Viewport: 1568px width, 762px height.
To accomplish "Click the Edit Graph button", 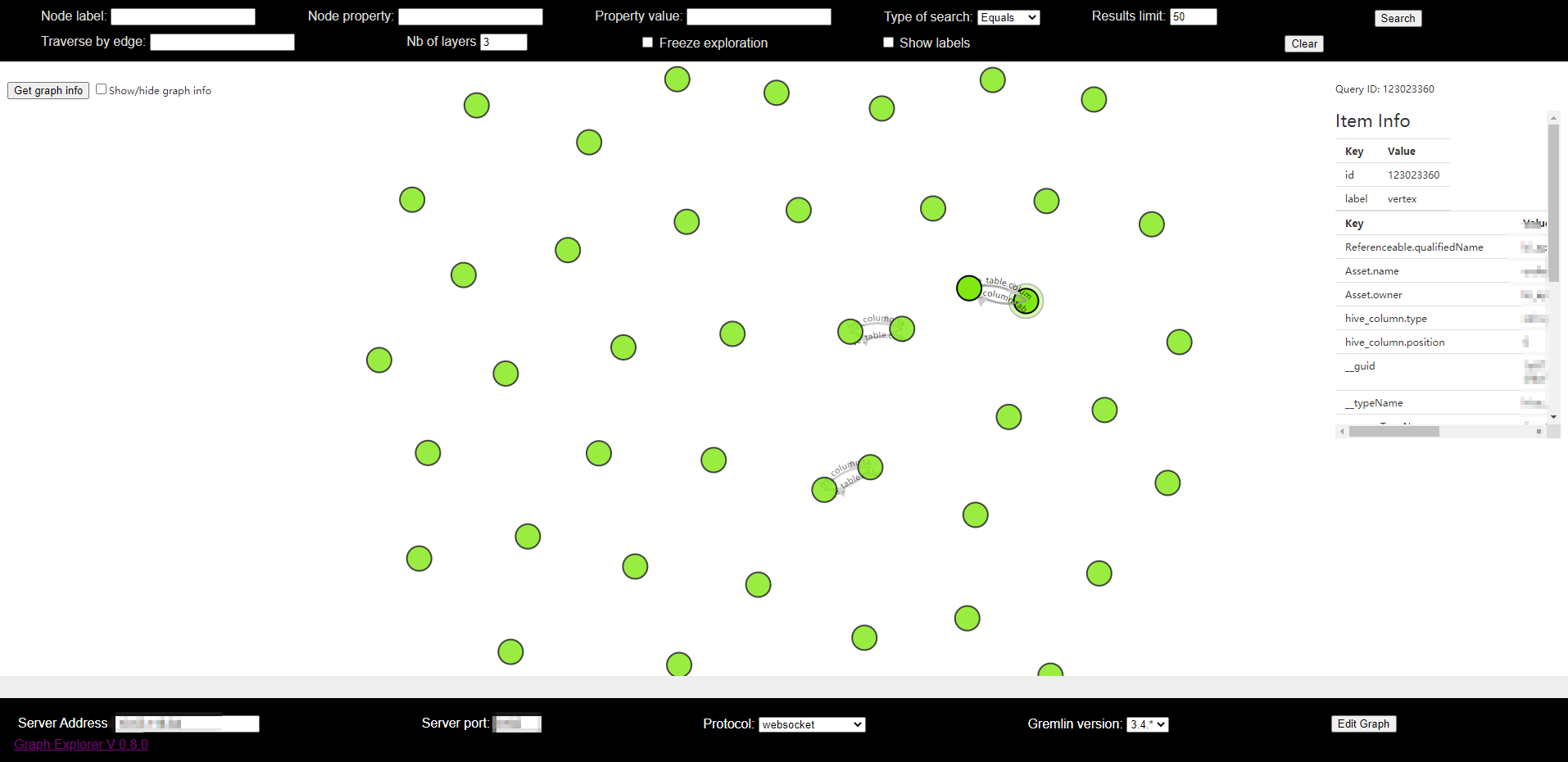I will tap(1363, 723).
